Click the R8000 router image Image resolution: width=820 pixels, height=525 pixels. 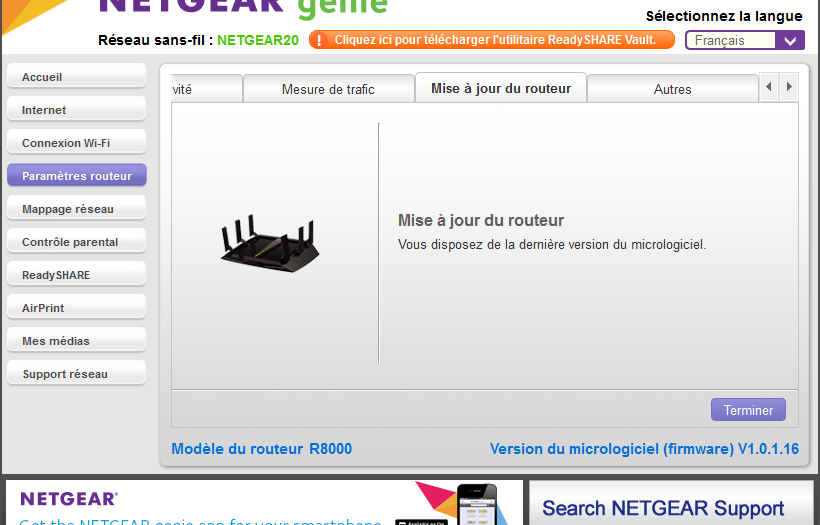click(x=268, y=243)
